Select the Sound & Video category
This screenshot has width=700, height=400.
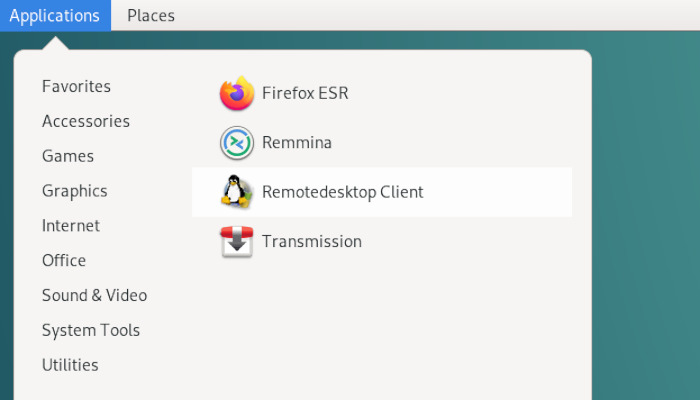(94, 295)
